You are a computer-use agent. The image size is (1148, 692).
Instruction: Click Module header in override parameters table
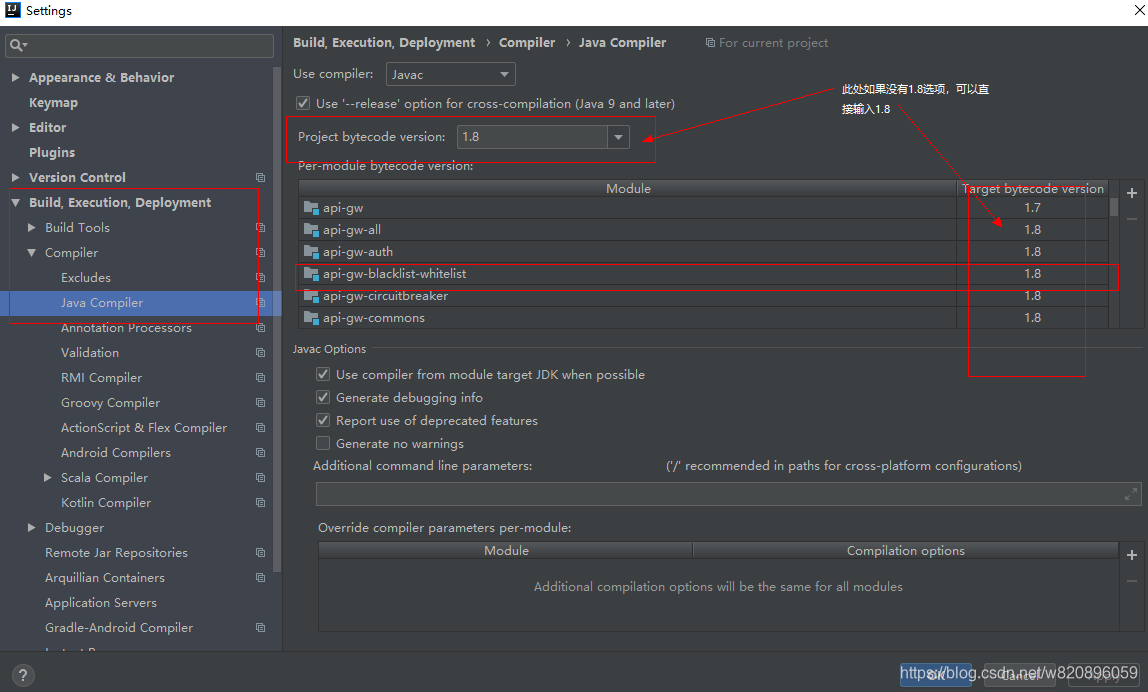pos(506,551)
